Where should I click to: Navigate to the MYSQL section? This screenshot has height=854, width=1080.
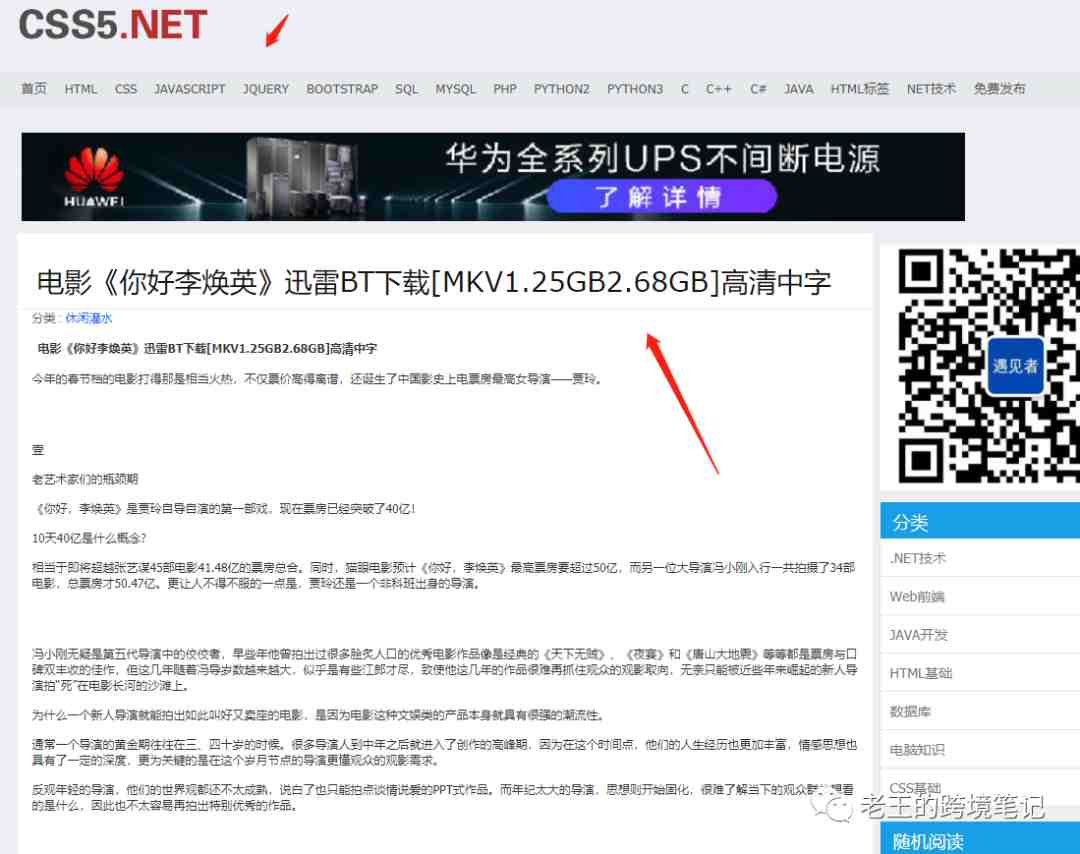[x=455, y=89]
